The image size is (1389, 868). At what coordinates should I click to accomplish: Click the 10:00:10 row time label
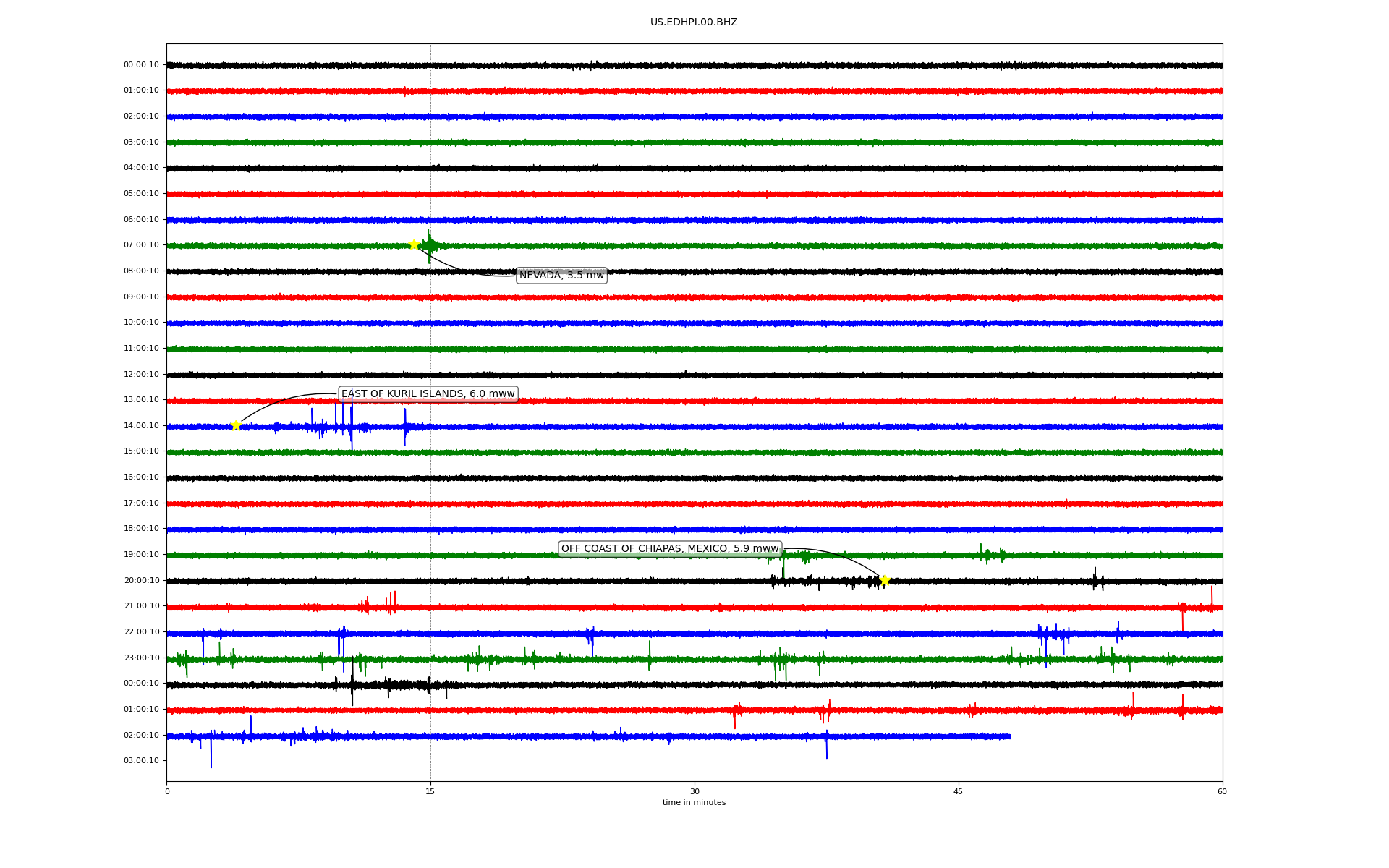(x=141, y=323)
